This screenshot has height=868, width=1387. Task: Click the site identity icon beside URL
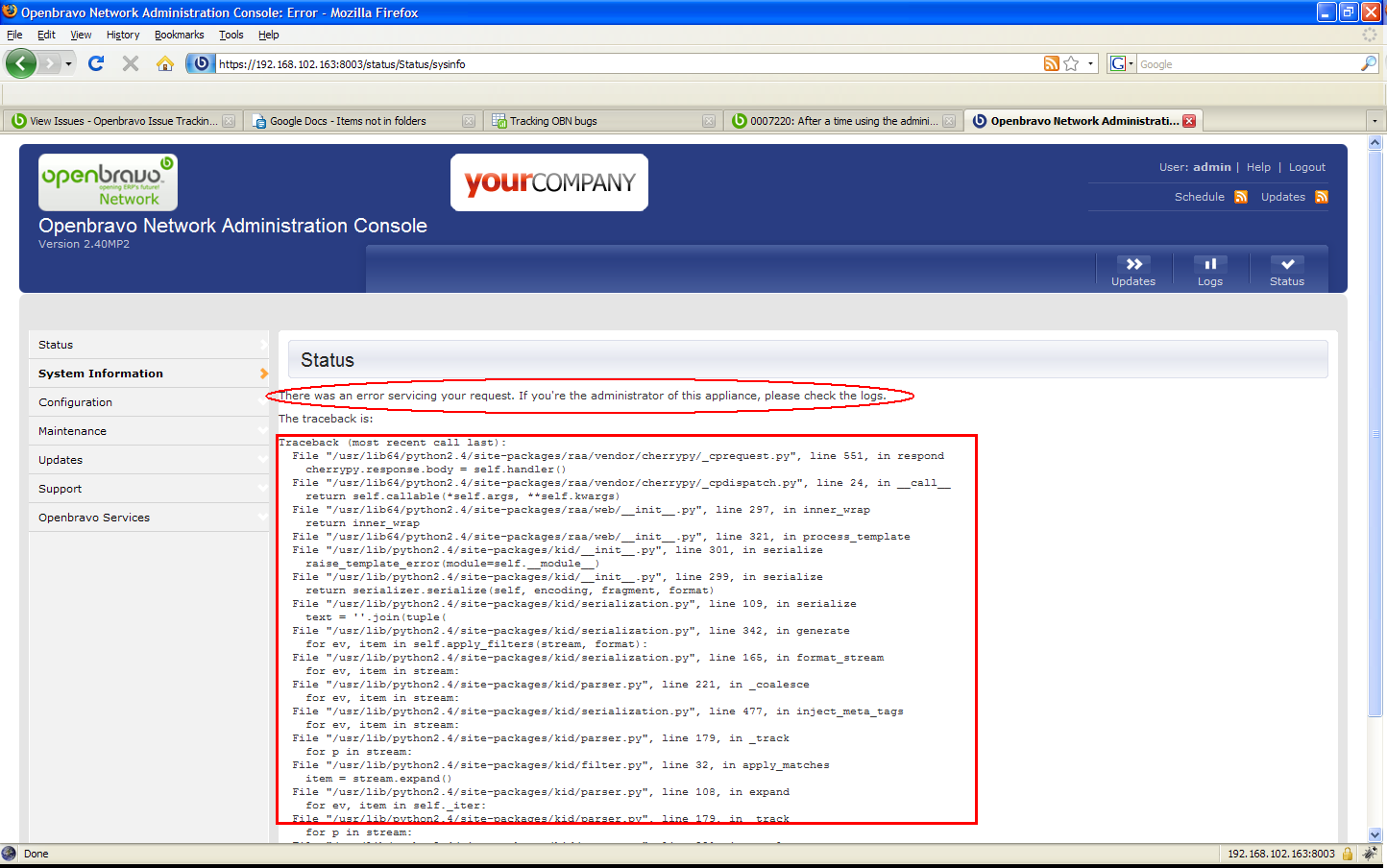pos(200,64)
